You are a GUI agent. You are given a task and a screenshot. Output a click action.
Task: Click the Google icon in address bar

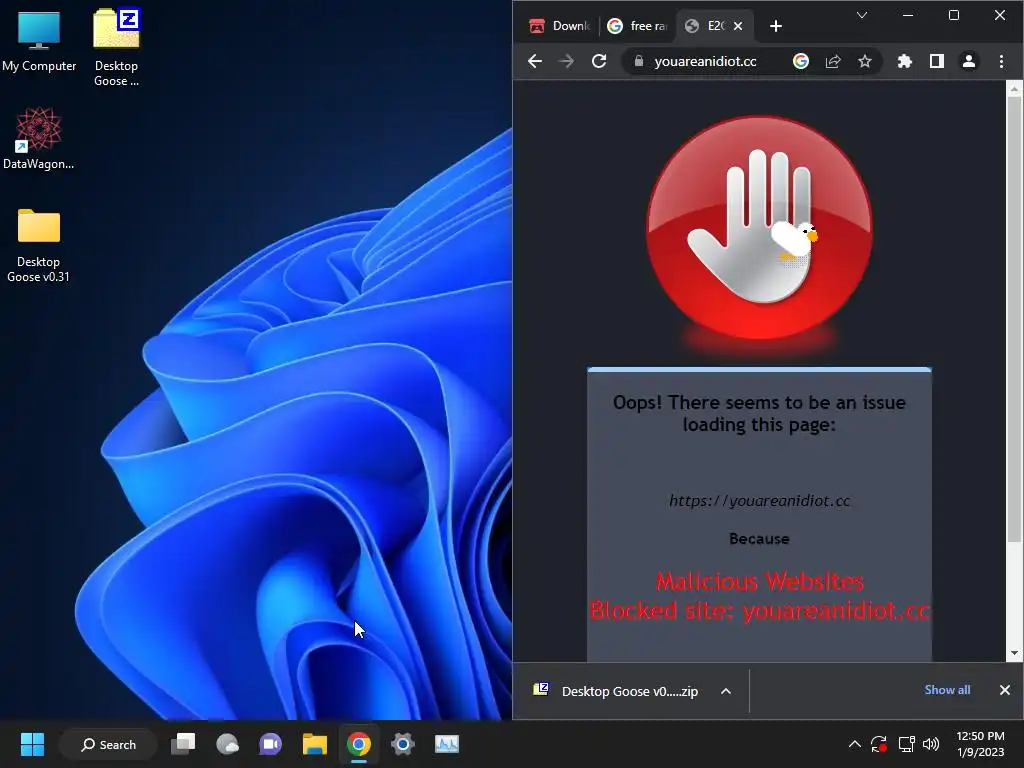pyautogui.click(x=801, y=61)
